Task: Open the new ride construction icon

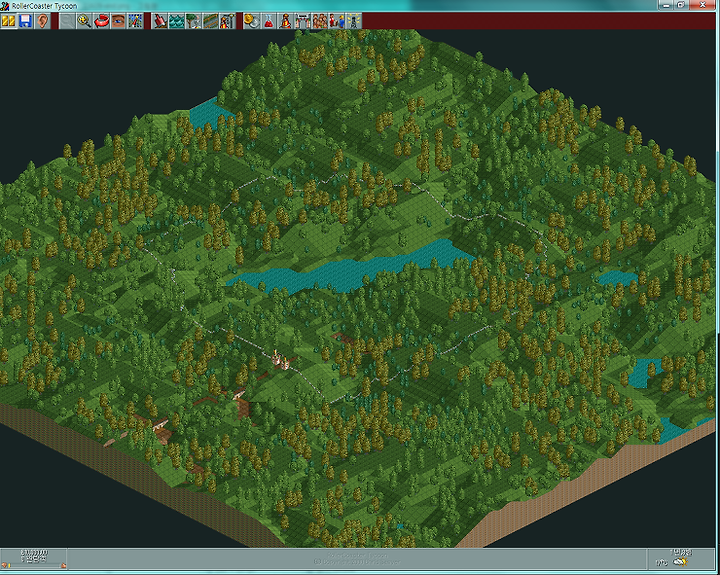Action: [x=227, y=21]
